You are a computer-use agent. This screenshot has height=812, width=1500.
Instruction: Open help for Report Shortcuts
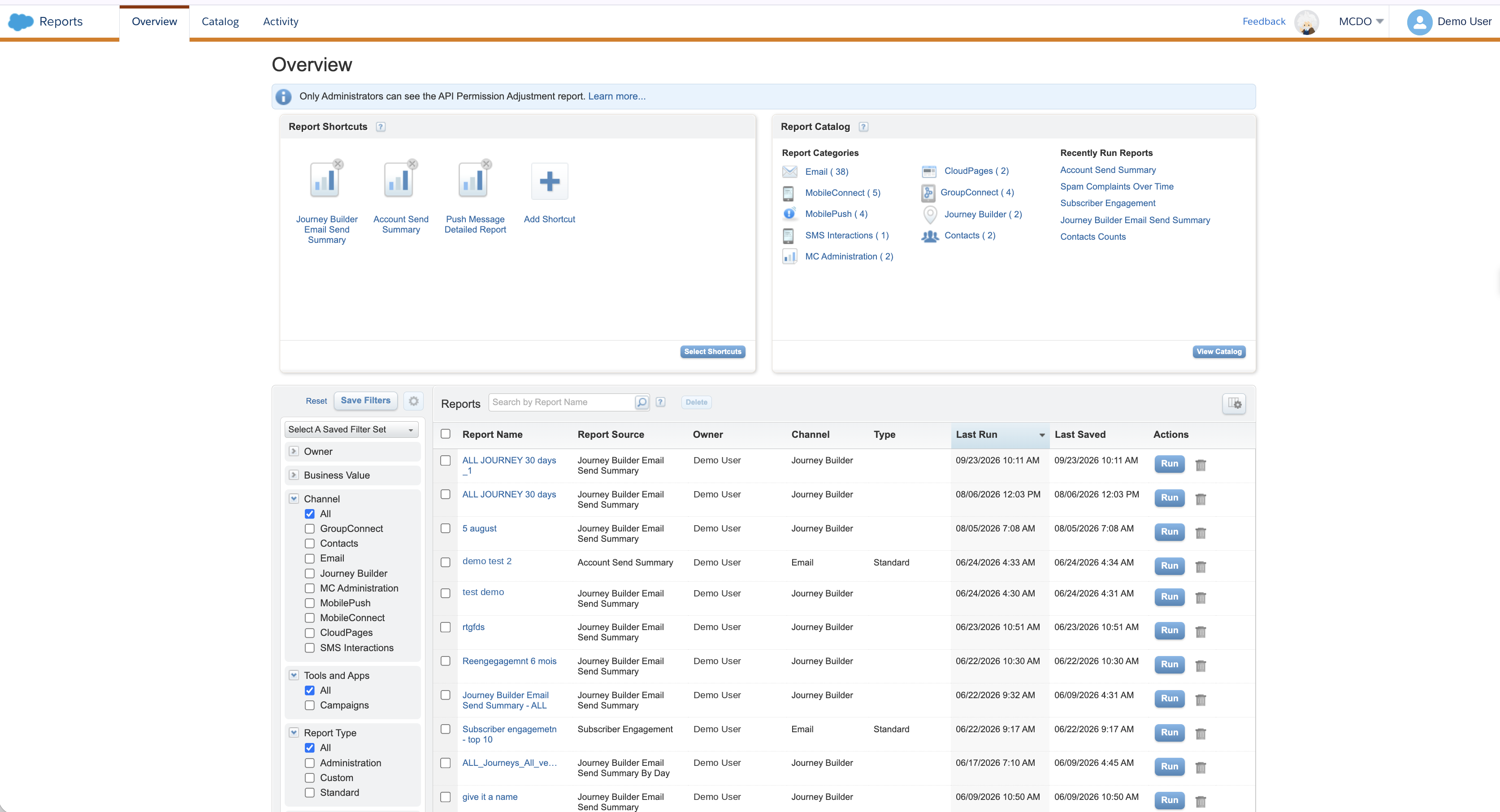click(x=380, y=127)
